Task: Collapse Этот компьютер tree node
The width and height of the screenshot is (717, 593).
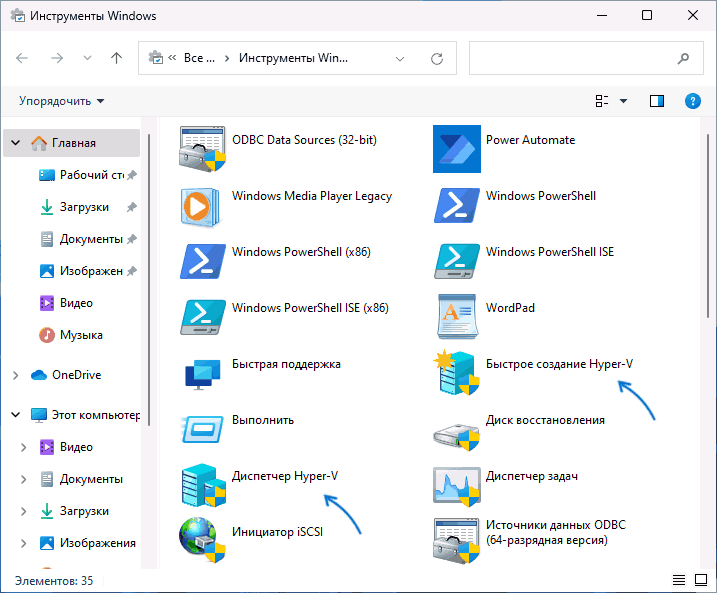Action: pyautogui.click(x=16, y=415)
